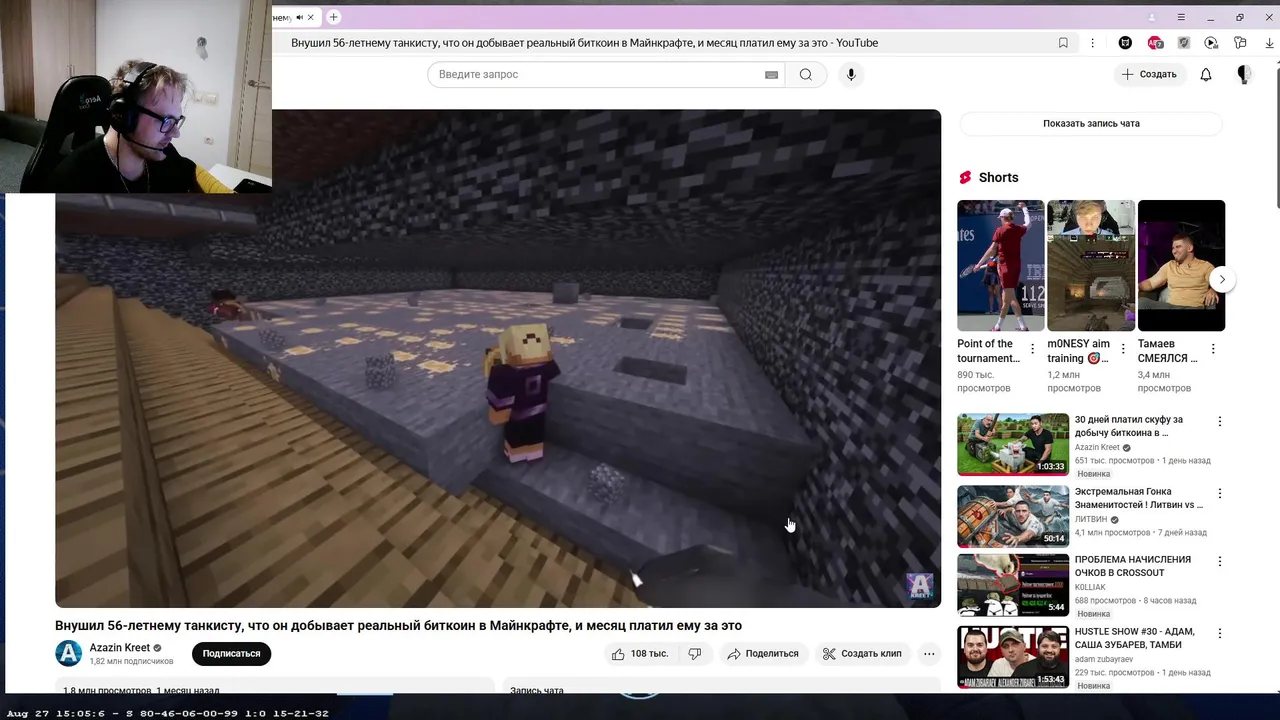The width and height of the screenshot is (1280, 720).
Task: Open options for HUSTLE SHOW #30 video
Action: tap(1220, 634)
